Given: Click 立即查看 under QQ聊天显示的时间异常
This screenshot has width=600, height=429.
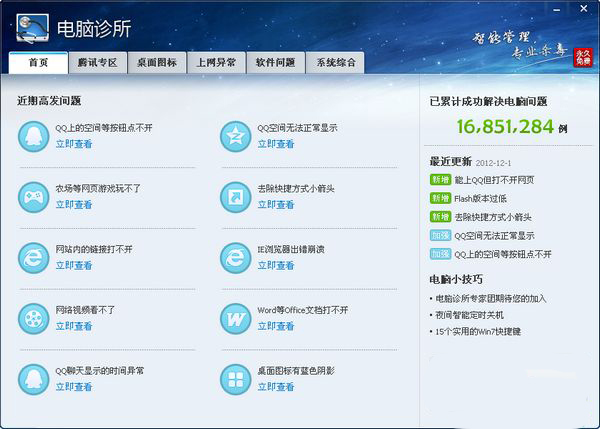Looking at the screenshot, I should (x=74, y=387).
